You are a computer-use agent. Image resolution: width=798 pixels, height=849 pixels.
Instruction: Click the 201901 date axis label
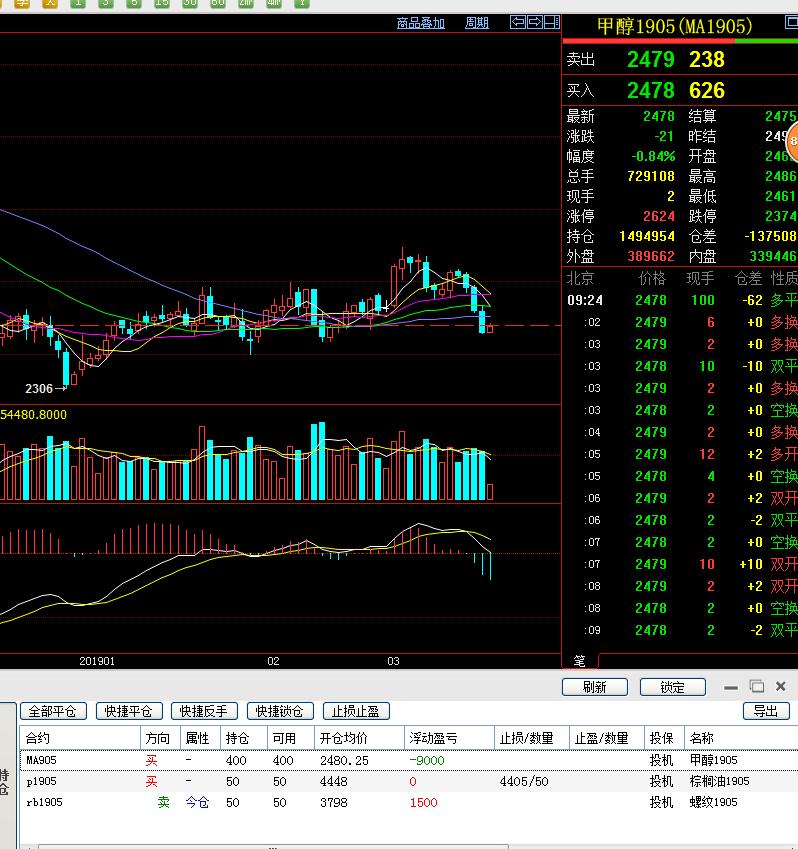pyautogui.click(x=97, y=661)
